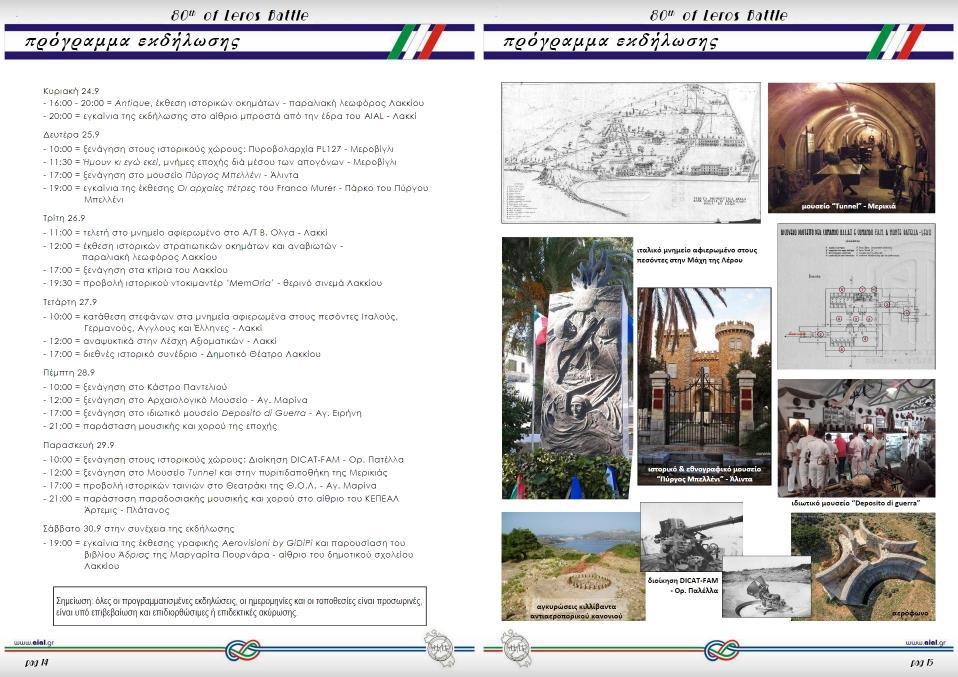Click the www.aial.gr link on page 14
The width and height of the screenshot is (958, 677).
pyautogui.click(x=34, y=642)
